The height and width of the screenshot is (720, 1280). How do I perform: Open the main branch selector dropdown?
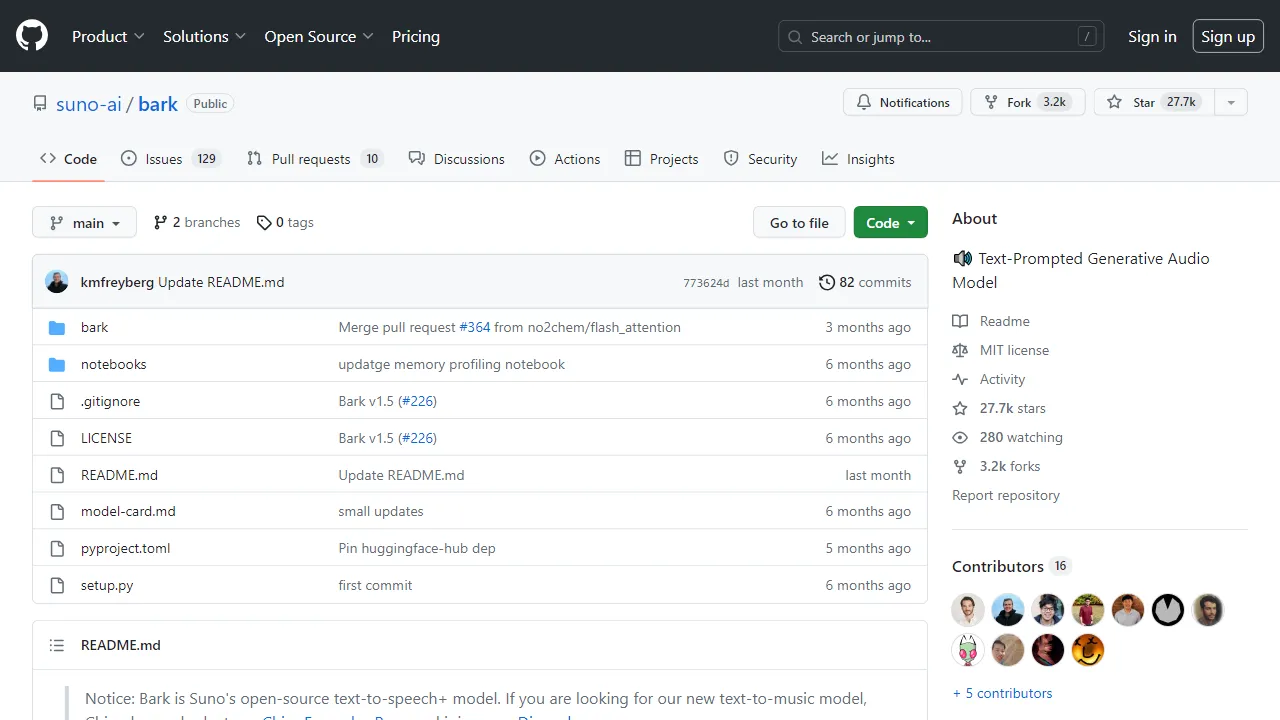84,222
